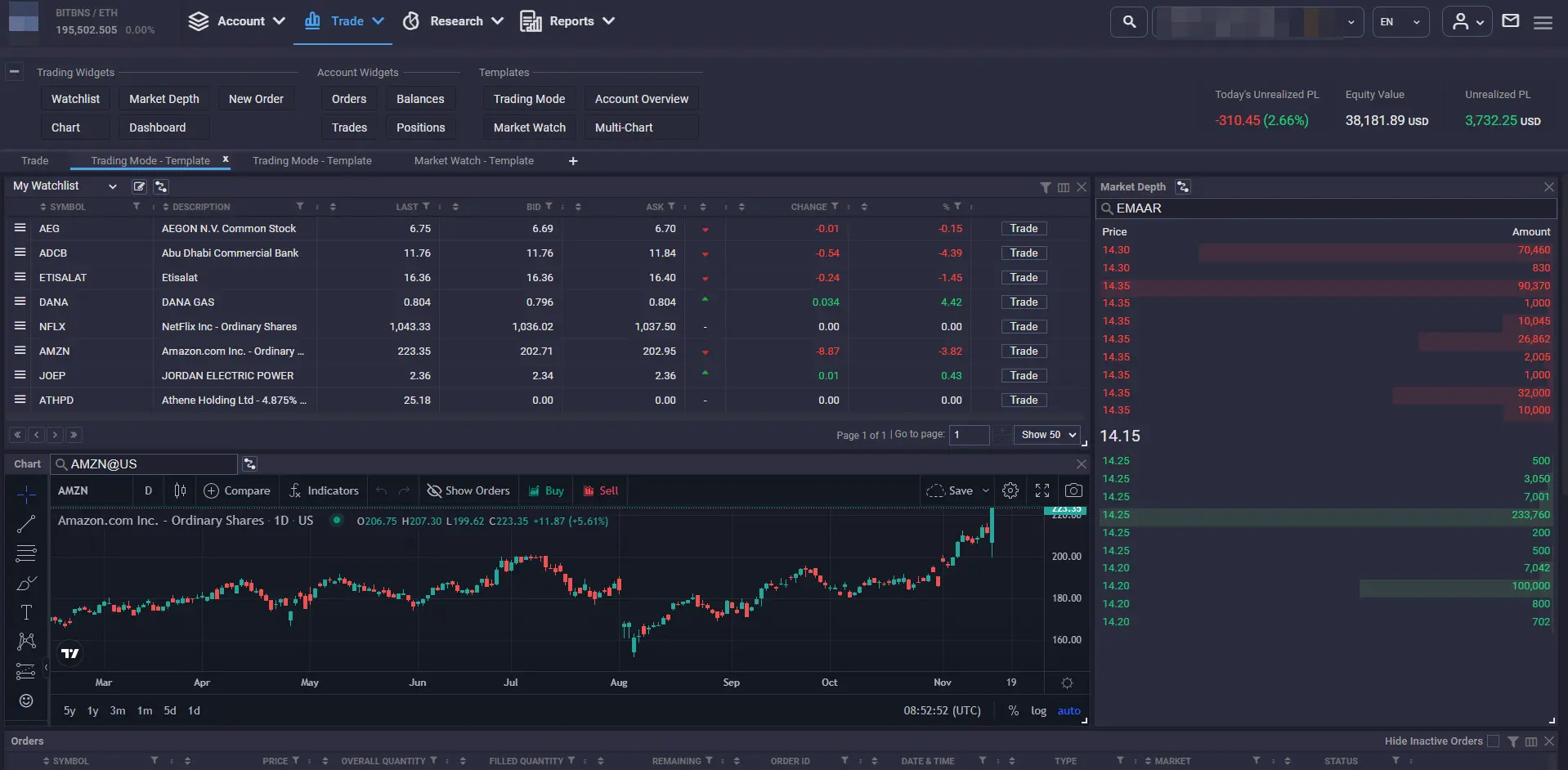Go to last watchlist page
1568x770 pixels.
(x=74, y=435)
